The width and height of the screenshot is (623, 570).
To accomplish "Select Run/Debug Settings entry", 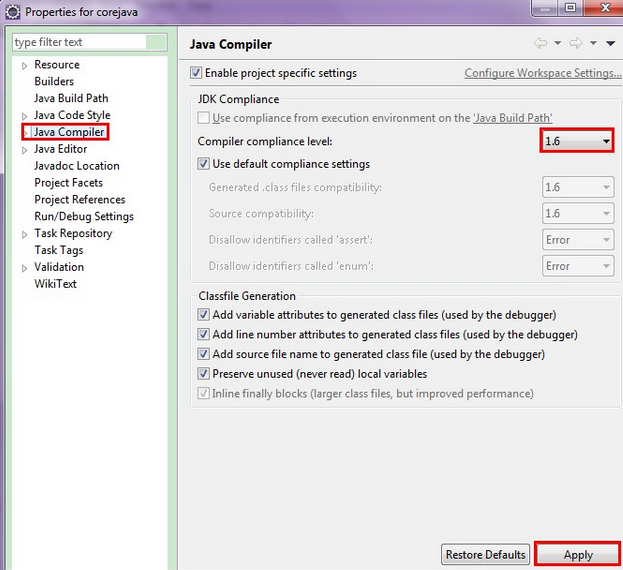I will tap(84, 216).
